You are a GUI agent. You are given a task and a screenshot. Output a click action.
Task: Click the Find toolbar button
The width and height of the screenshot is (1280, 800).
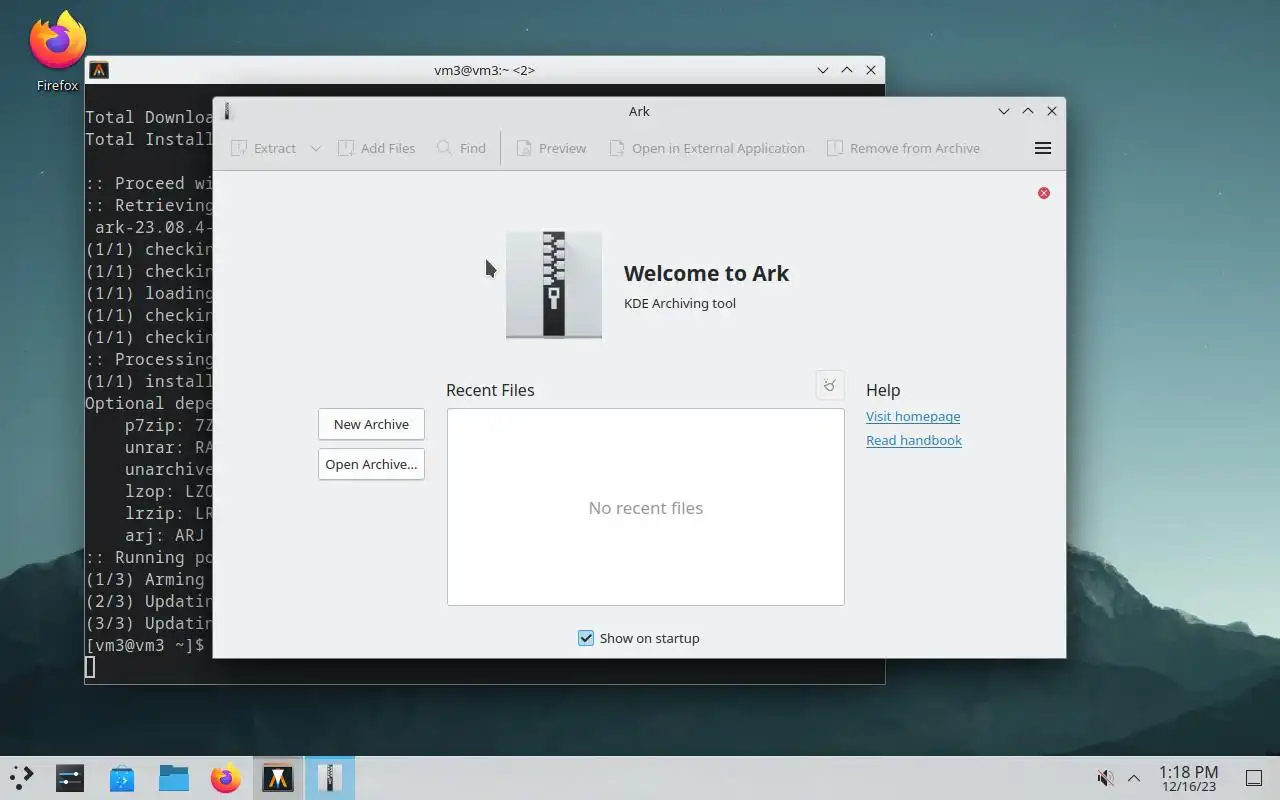pyautogui.click(x=461, y=148)
